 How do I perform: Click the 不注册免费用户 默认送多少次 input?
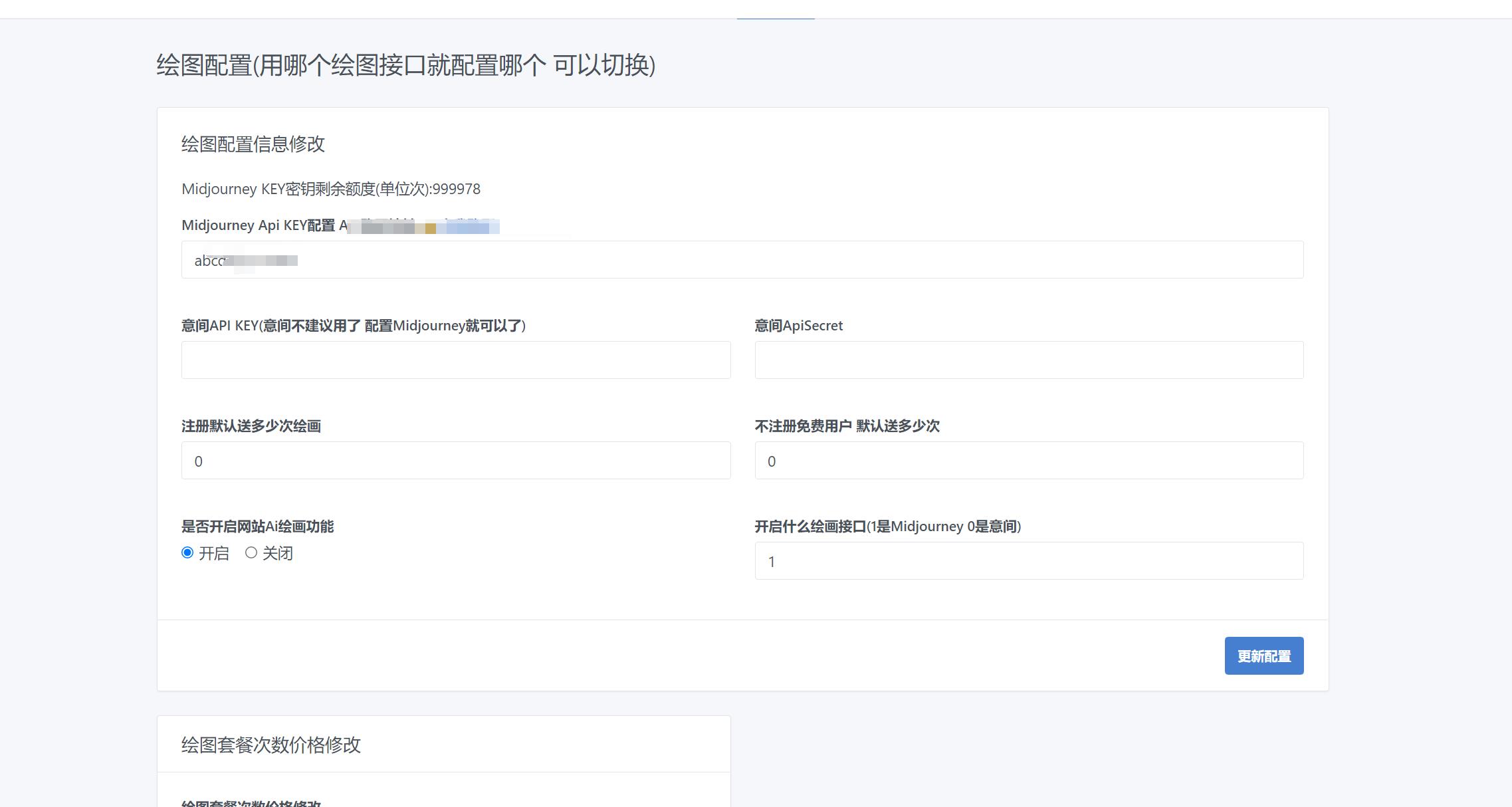(1029, 461)
